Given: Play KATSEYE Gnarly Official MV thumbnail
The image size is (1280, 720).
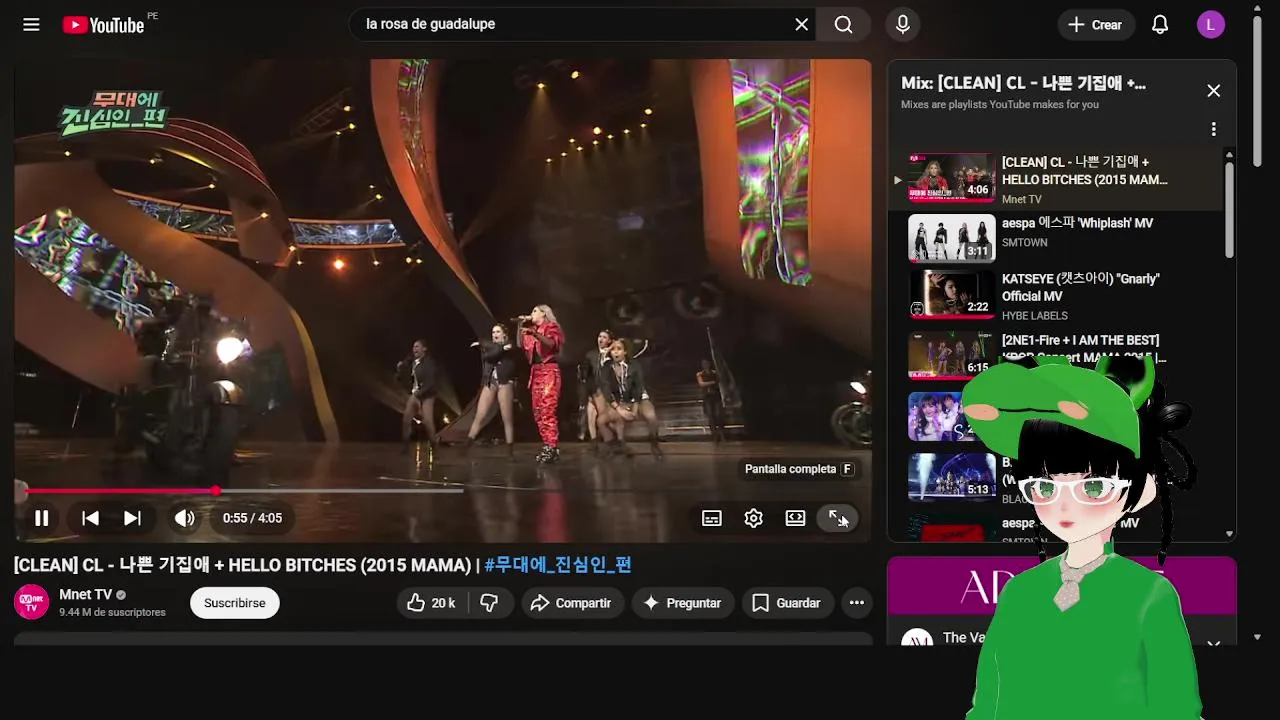Looking at the screenshot, I should [x=952, y=294].
